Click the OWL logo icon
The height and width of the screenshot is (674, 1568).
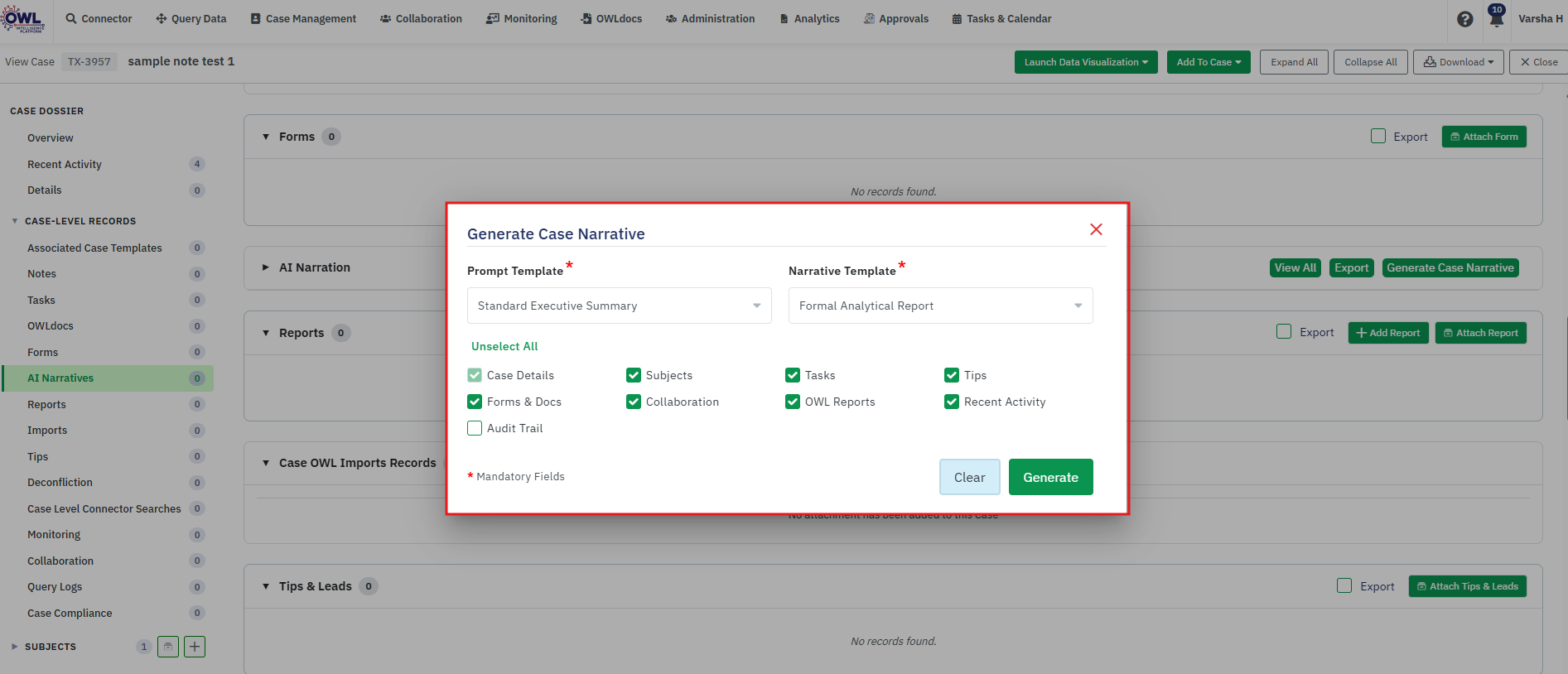click(22, 18)
